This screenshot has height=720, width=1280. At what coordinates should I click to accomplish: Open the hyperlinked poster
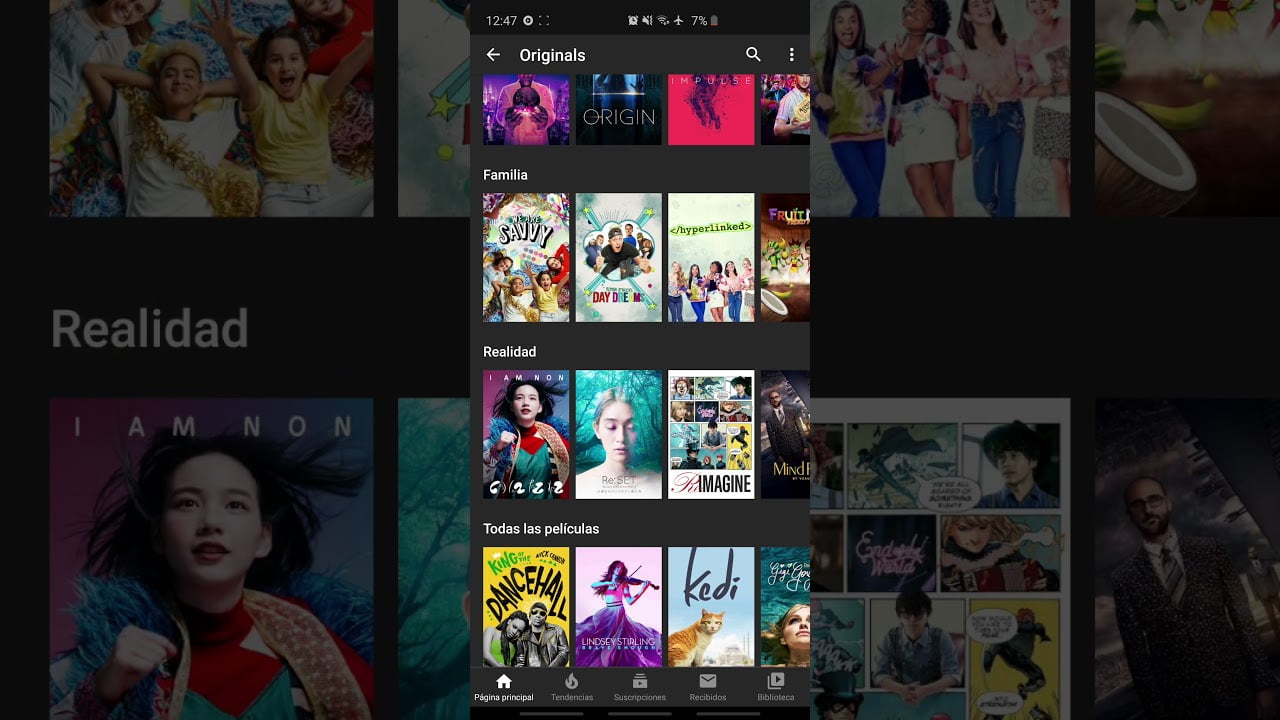[x=711, y=258]
